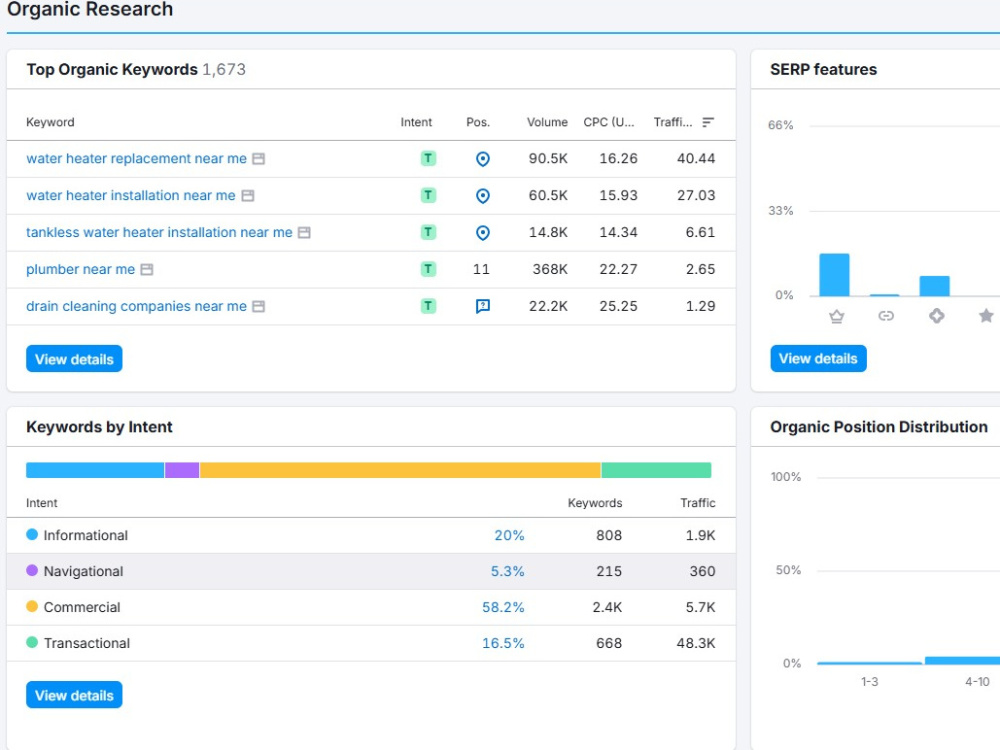Click yellow Commercial segment of intent bar
The image size is (1000, 750).
(x=400, y=470)
